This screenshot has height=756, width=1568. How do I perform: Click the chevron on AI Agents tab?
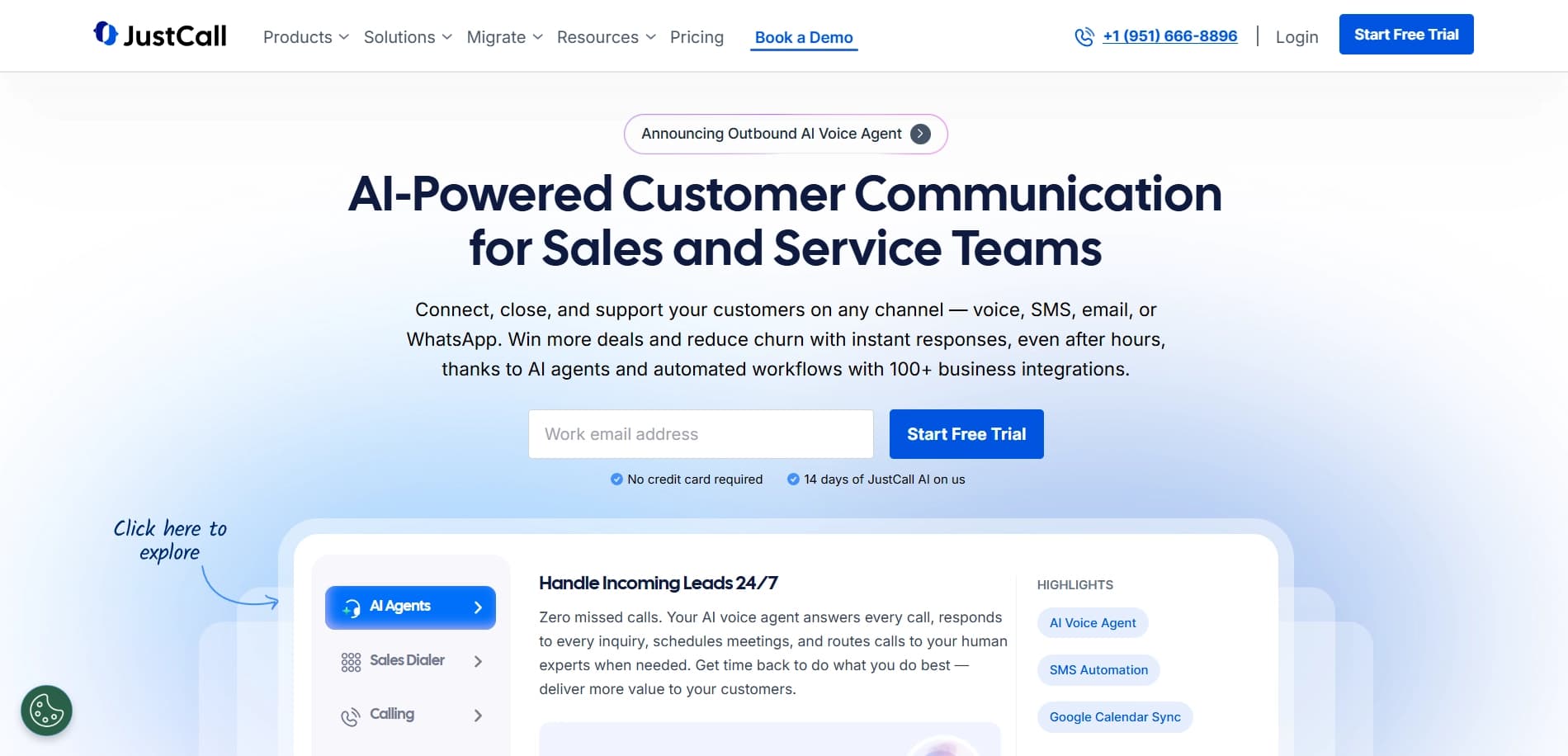[478, 607]
